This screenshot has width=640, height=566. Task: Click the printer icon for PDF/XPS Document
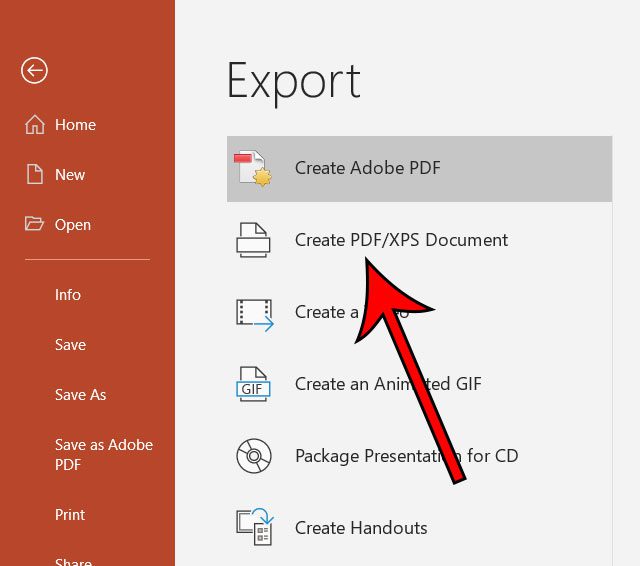[253, 240]
